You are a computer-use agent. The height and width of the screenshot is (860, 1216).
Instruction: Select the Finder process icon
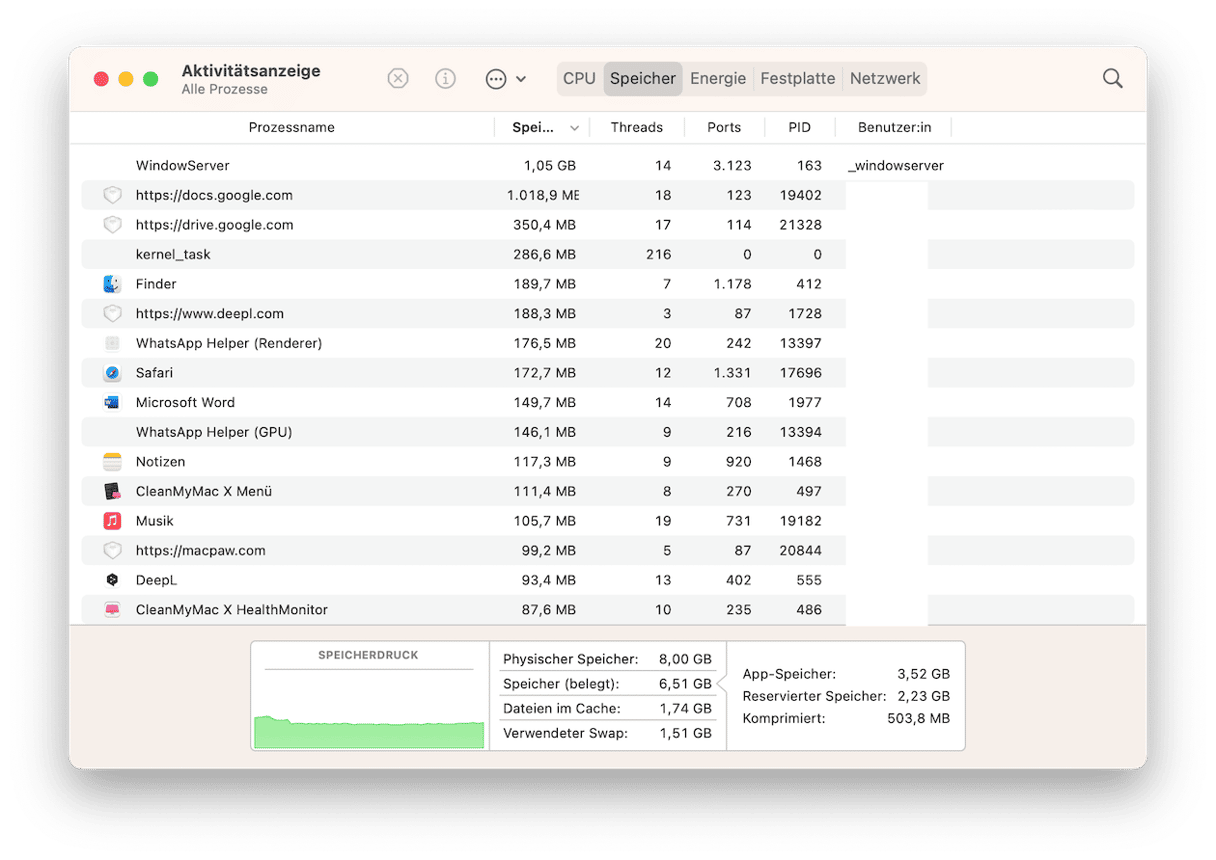click(x=112, y=284)
